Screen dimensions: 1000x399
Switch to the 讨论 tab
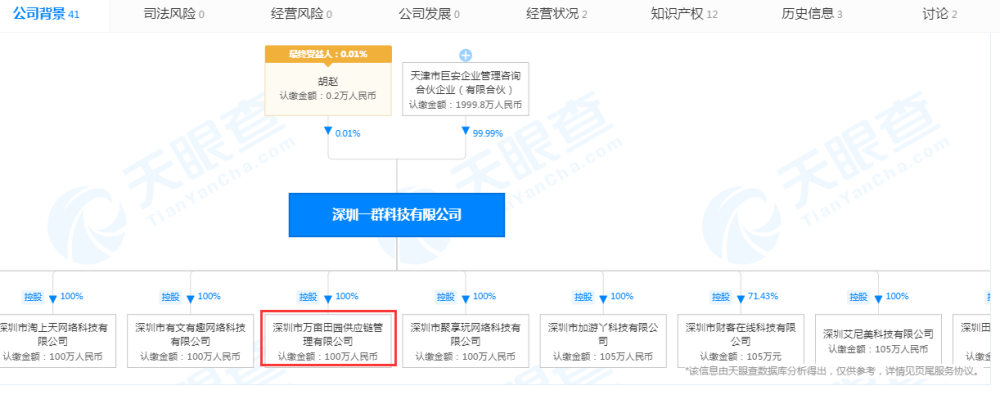[939, 13]
